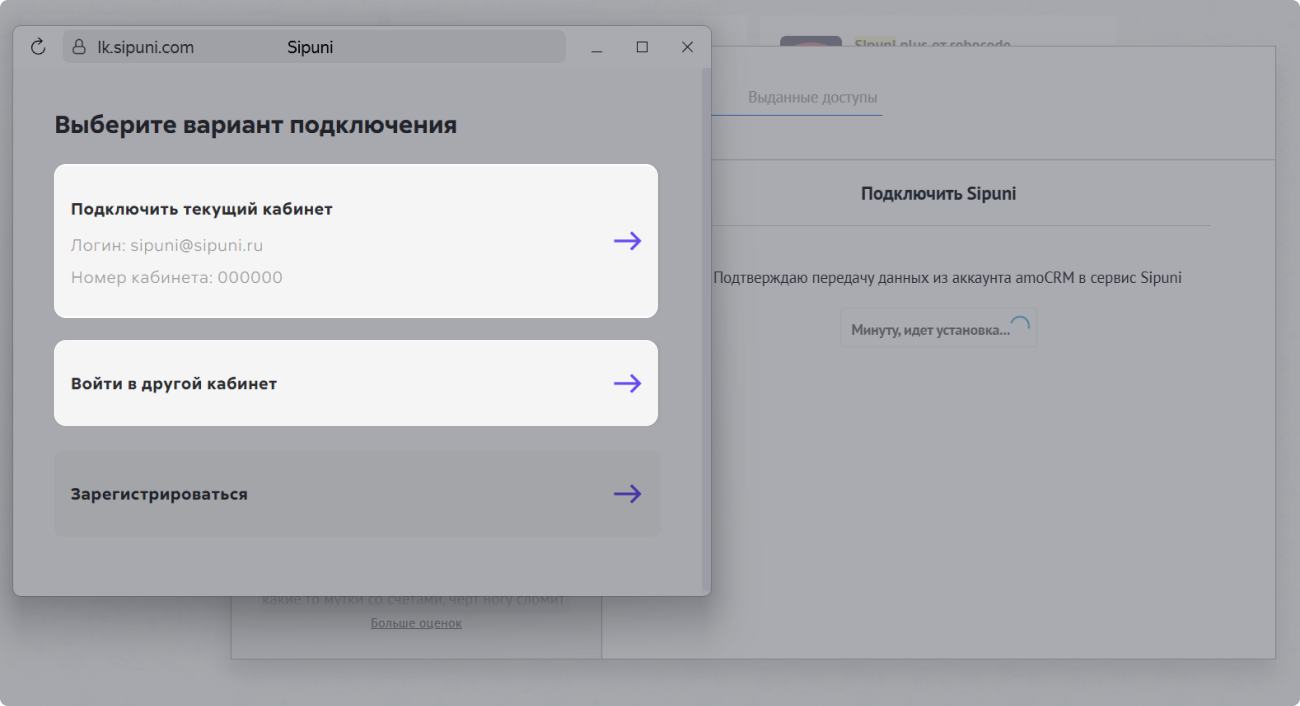Screen dimensions: 1300x706
Task: Click the lock icon beside lk.sipuni.com
Action: pos(80,47)
